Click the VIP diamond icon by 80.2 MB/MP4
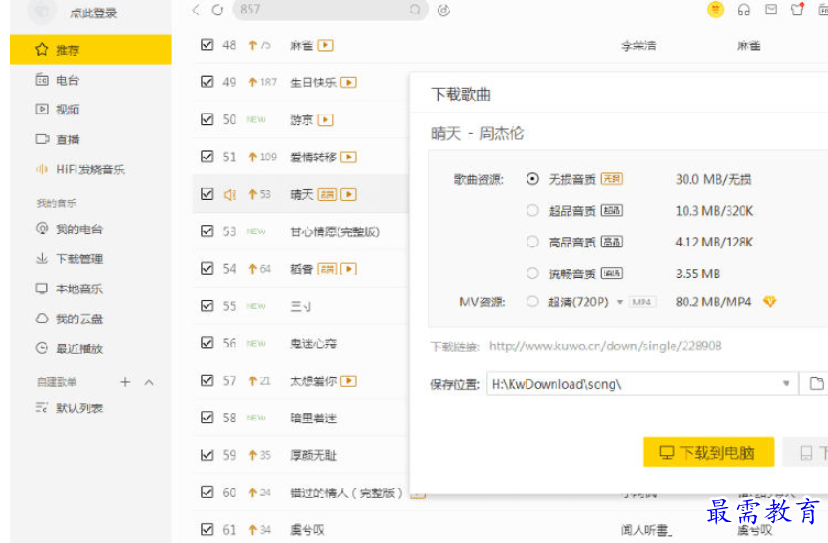 click(770, 302)
